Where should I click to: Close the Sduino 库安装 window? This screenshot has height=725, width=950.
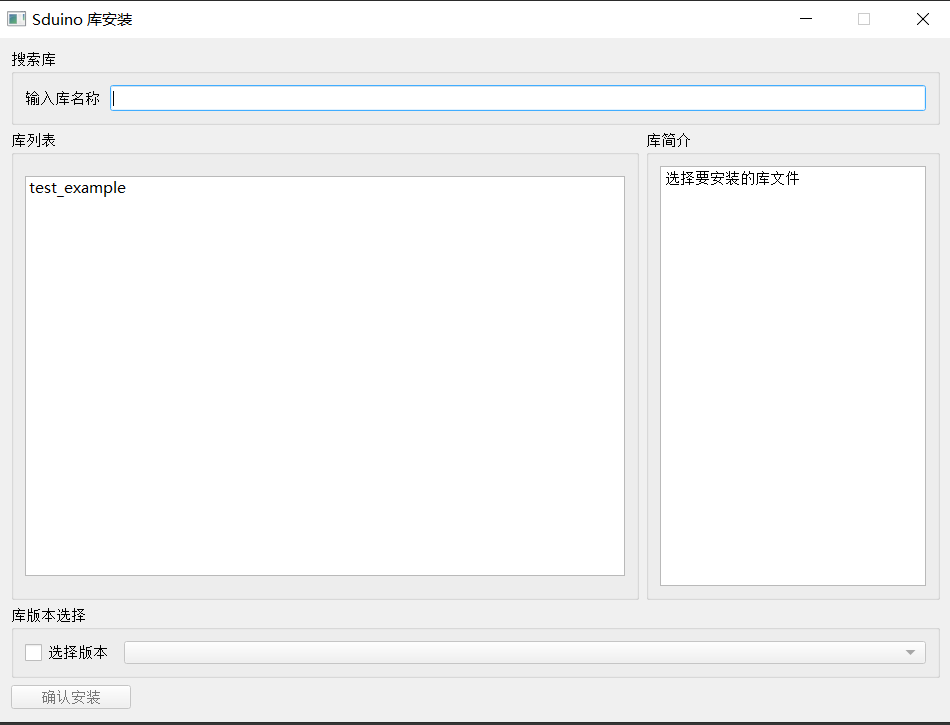(922, 19)
